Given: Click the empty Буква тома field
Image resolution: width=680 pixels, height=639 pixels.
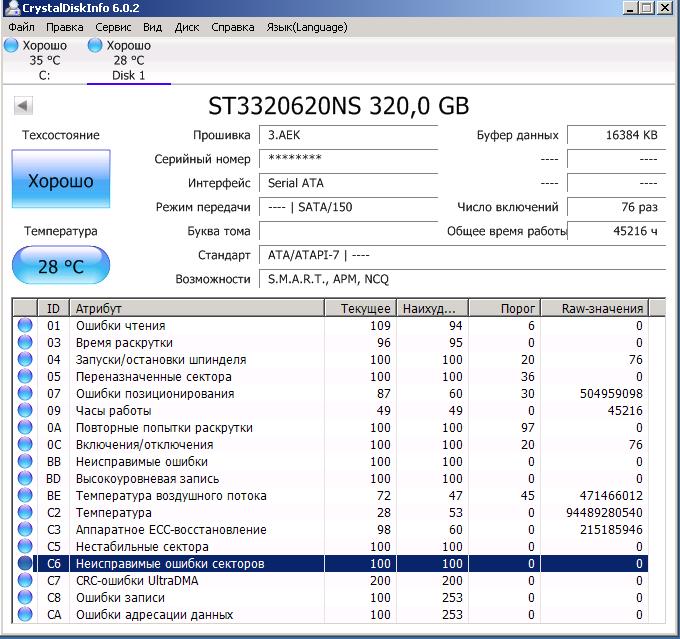Looking at the screenshot, I should click(349, 231).
